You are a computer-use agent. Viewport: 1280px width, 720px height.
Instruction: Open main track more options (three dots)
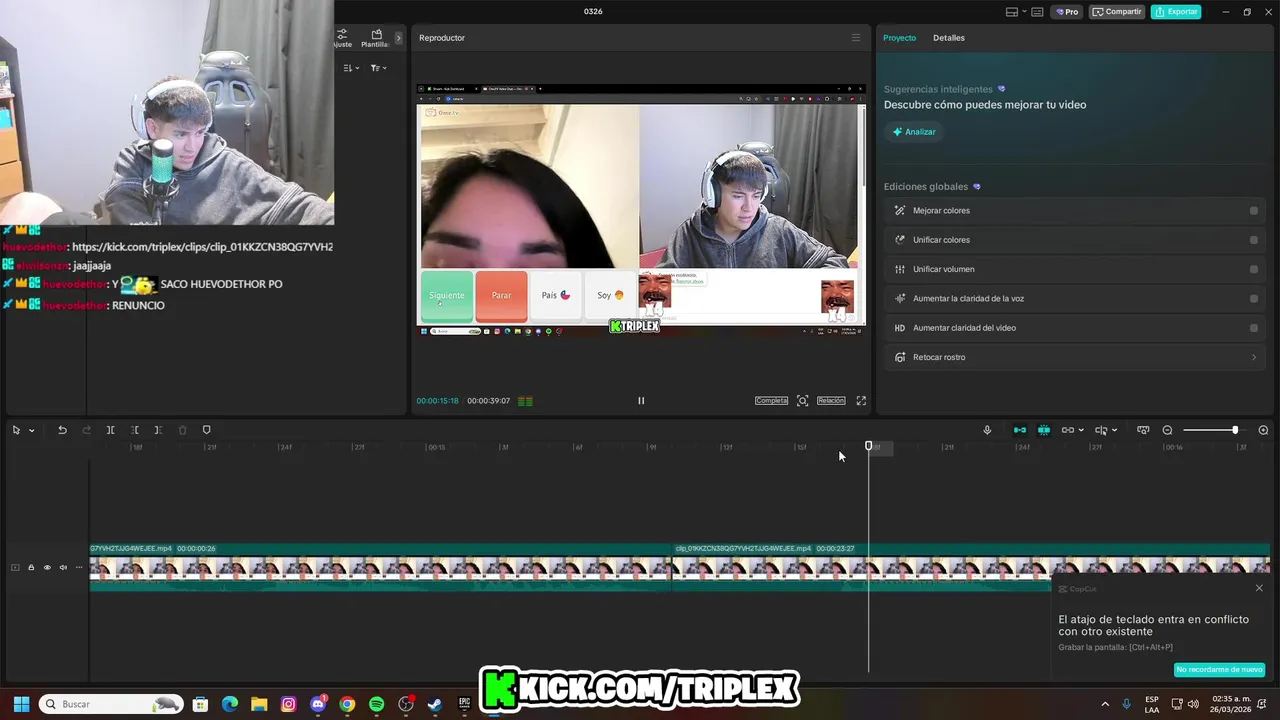pos(79,568)
